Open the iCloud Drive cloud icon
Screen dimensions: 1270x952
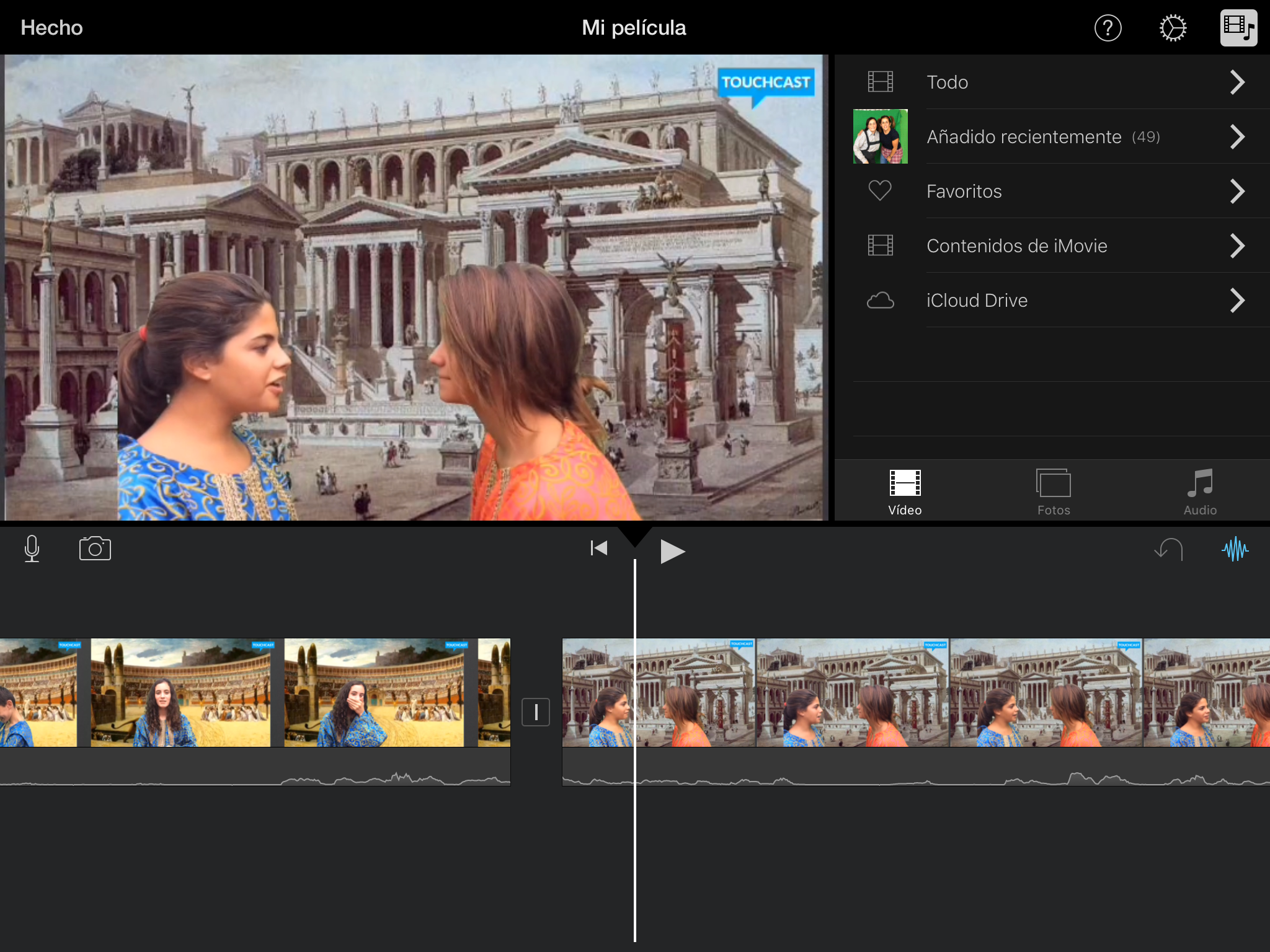pos(880,301)
